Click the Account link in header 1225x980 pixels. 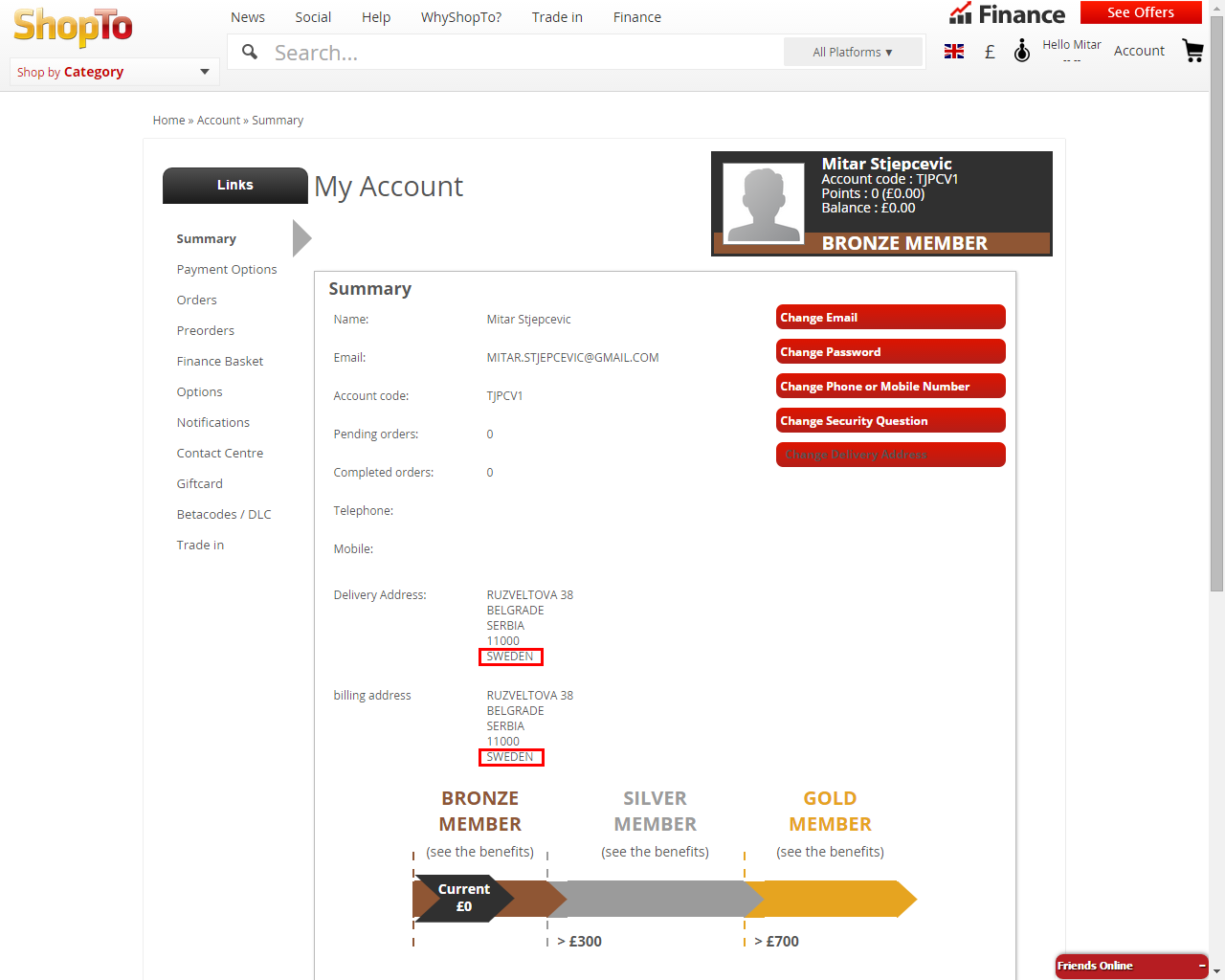pos(1139,51)
